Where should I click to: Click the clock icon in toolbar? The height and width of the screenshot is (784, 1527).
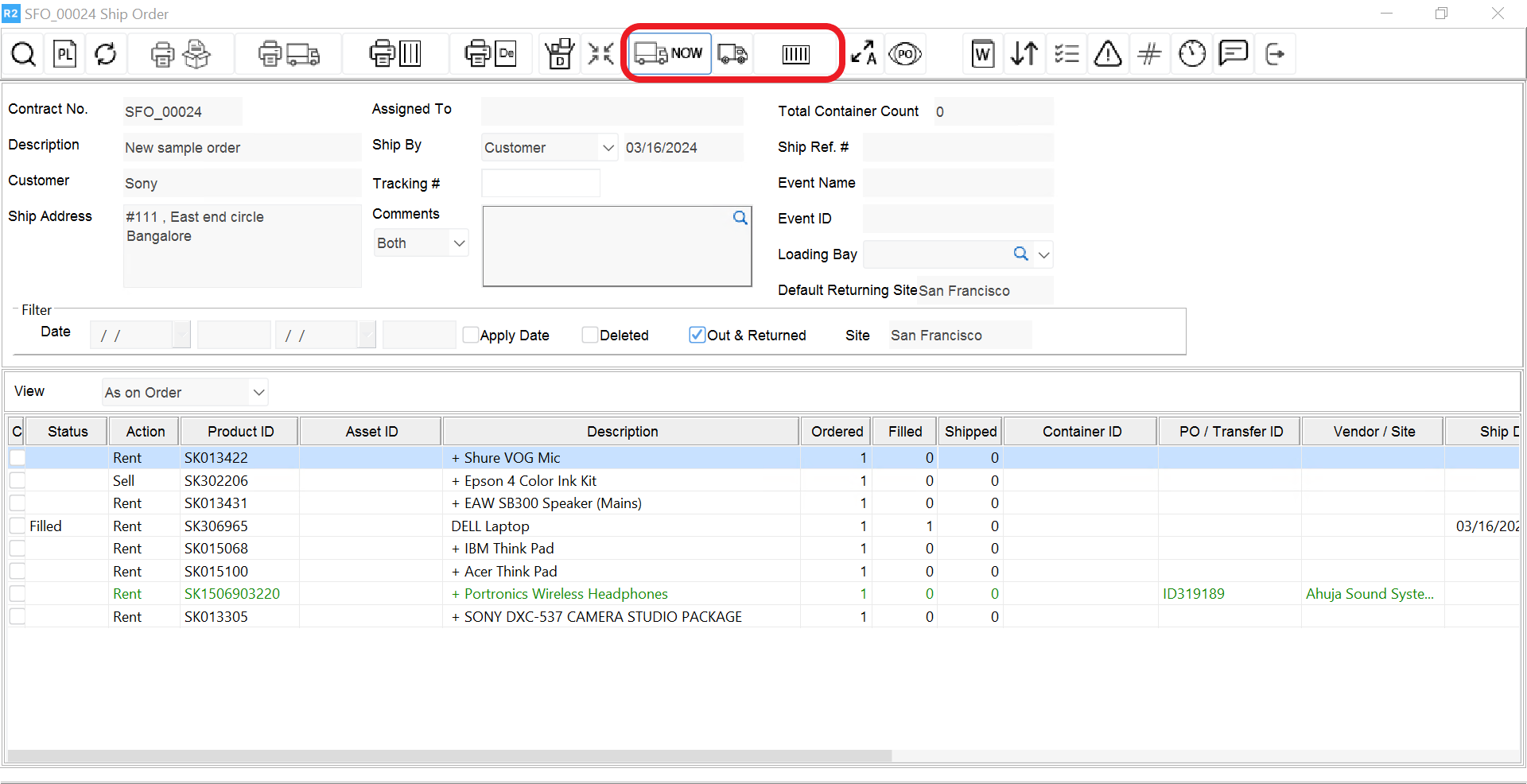1191,54
